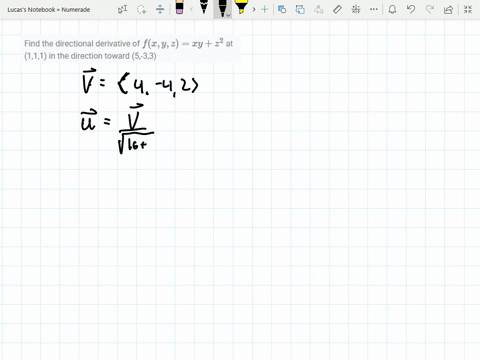This screenshot has height=360, width=480.
Task: Click the Math ink icon
Action: point(356,9)
